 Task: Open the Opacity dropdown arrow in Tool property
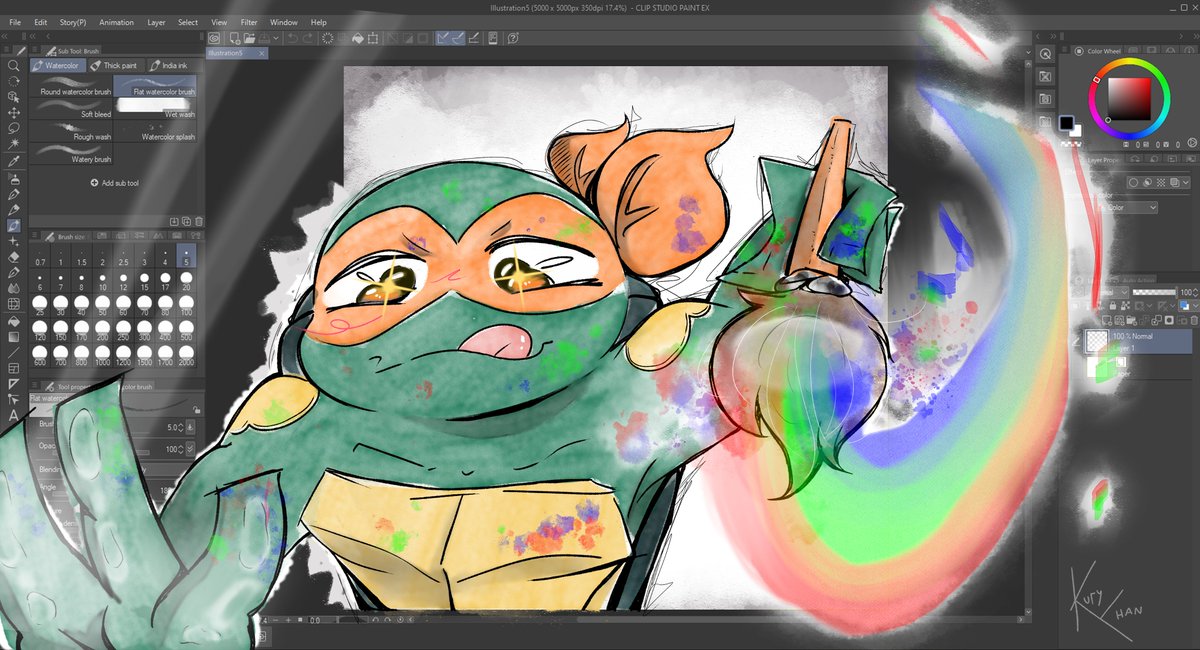click(191, 450)
